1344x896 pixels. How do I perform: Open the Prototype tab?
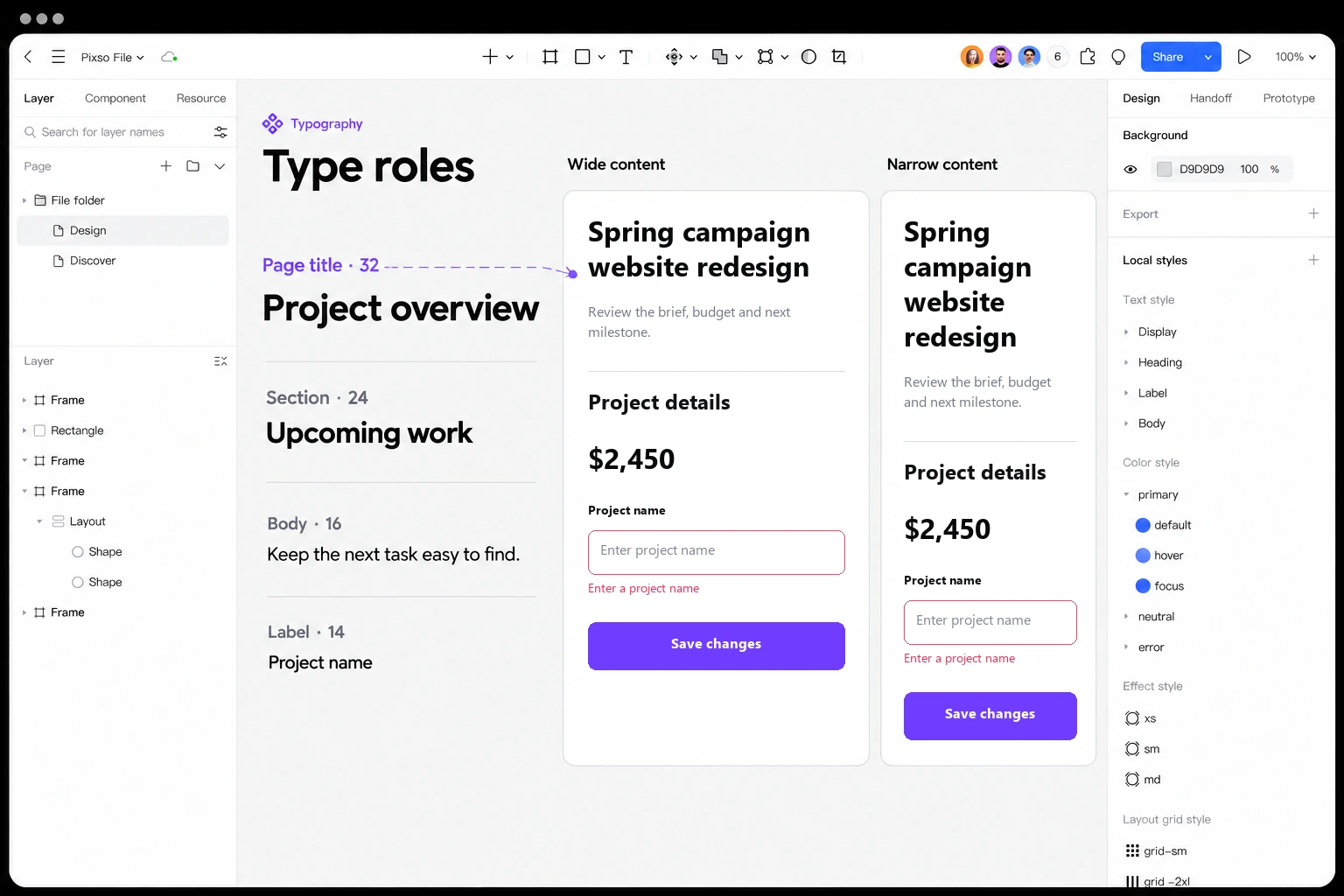click(1289, 98)
